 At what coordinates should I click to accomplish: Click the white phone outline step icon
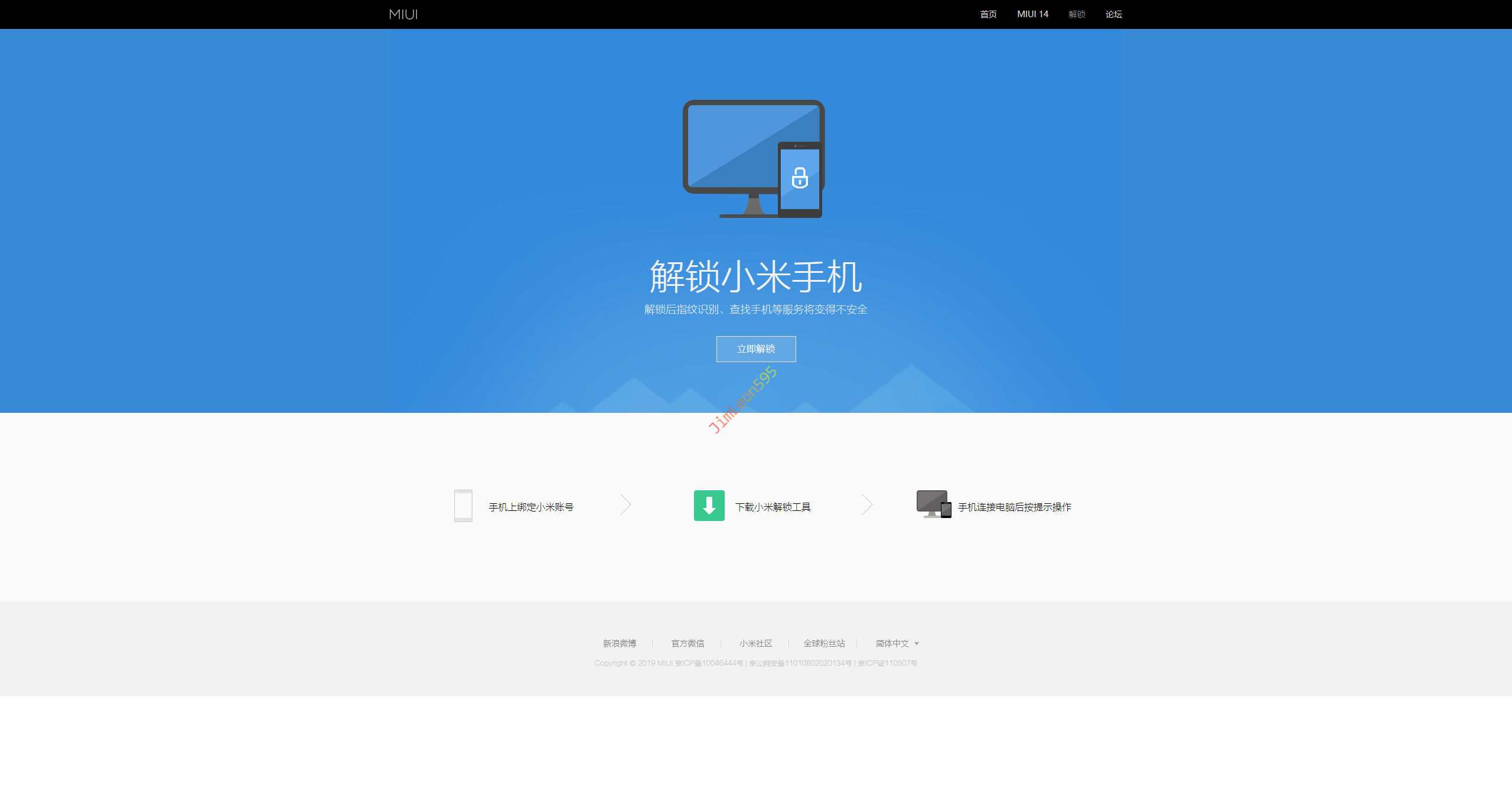click(x=463, y=506)
